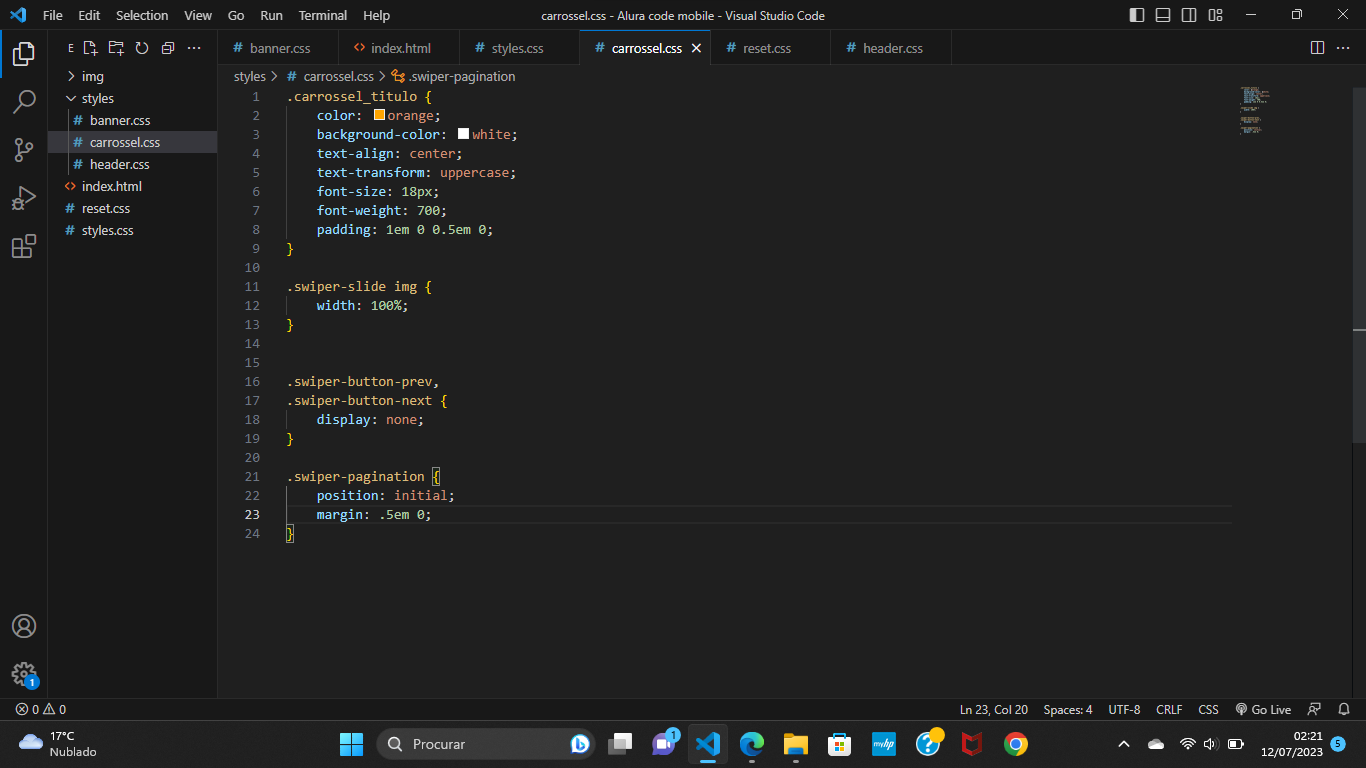Toggle the secondary side bar layout icon
Viewport: 1366px width, 768px height.
(1189, 15)
